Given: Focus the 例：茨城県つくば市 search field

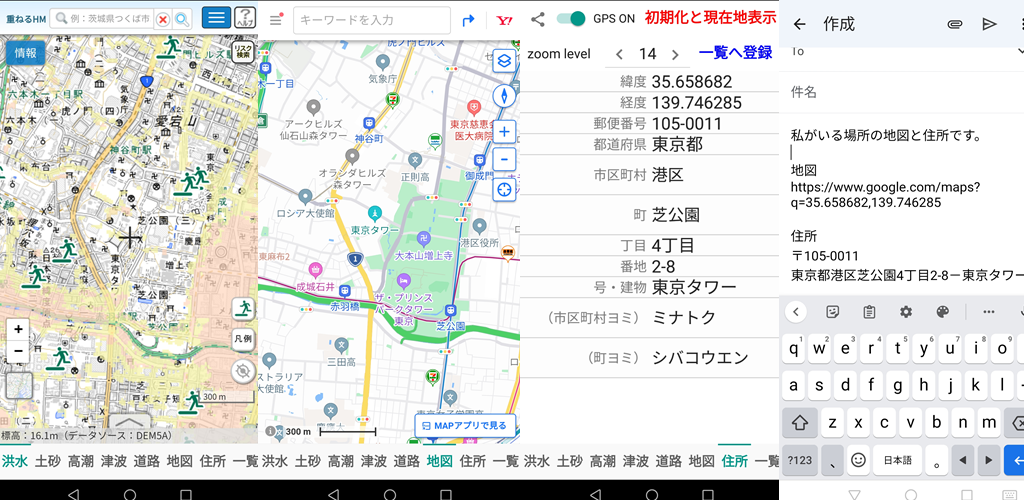Looking at the screenshot, I should pyautogui.click(x=104, y=19).
